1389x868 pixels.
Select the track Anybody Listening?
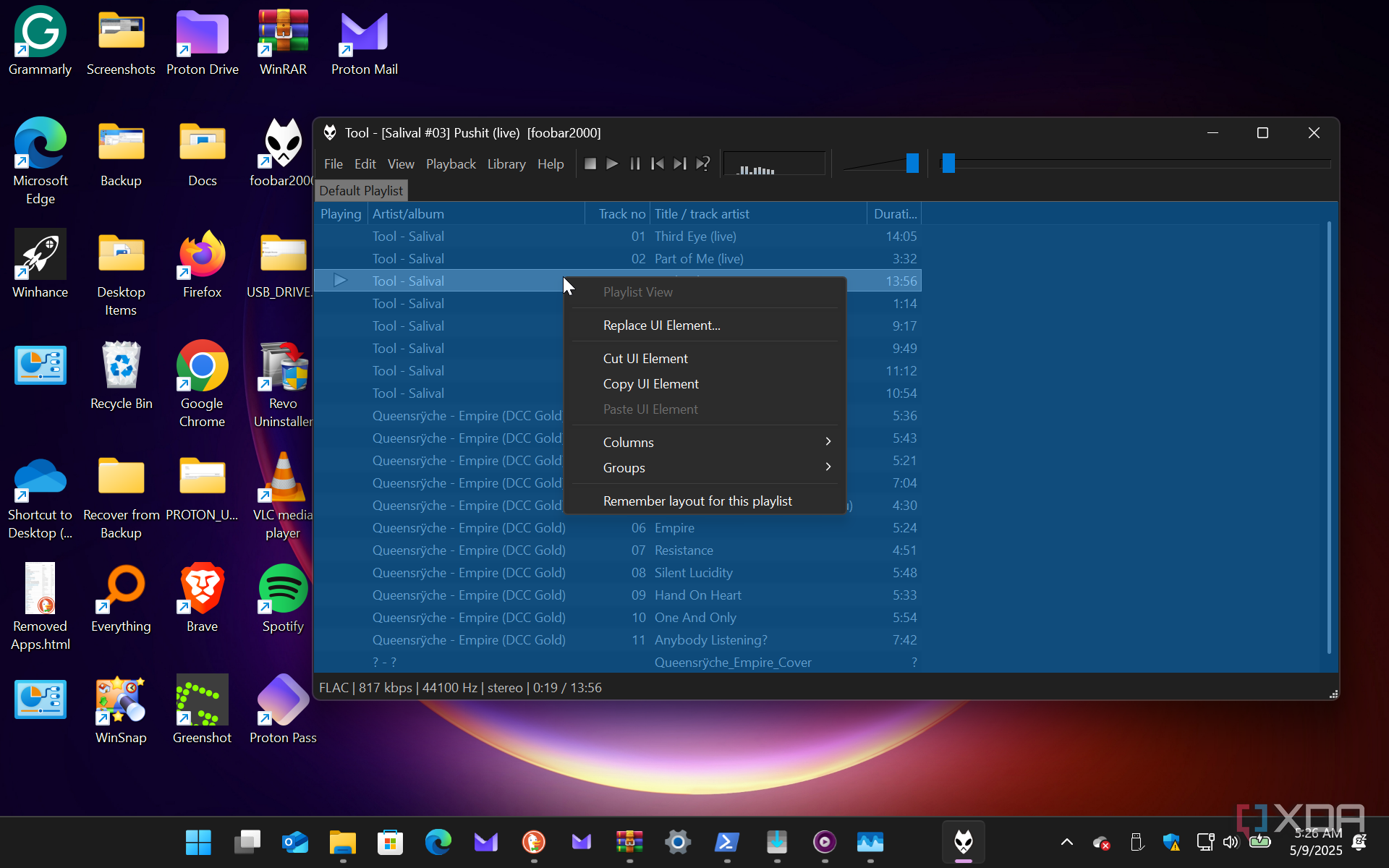click(618, 640)
